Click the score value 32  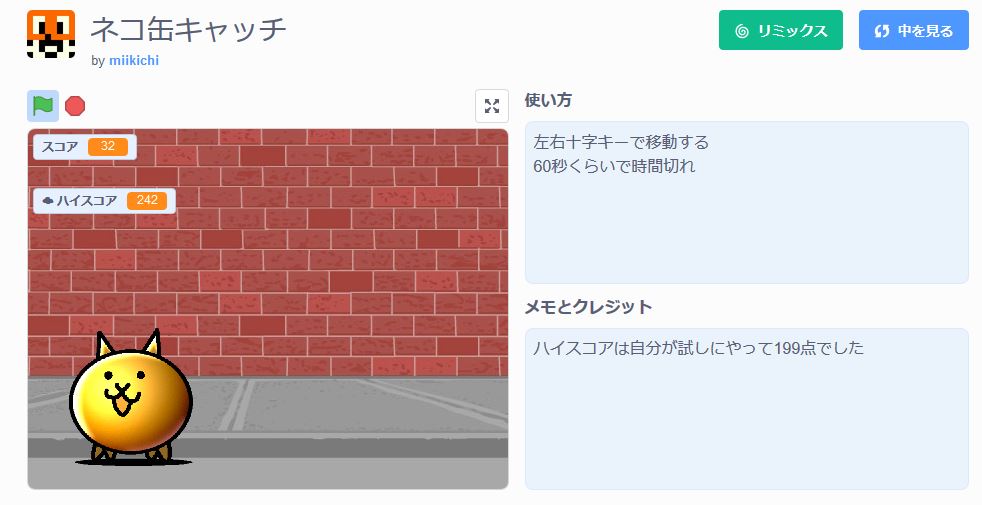108,147
